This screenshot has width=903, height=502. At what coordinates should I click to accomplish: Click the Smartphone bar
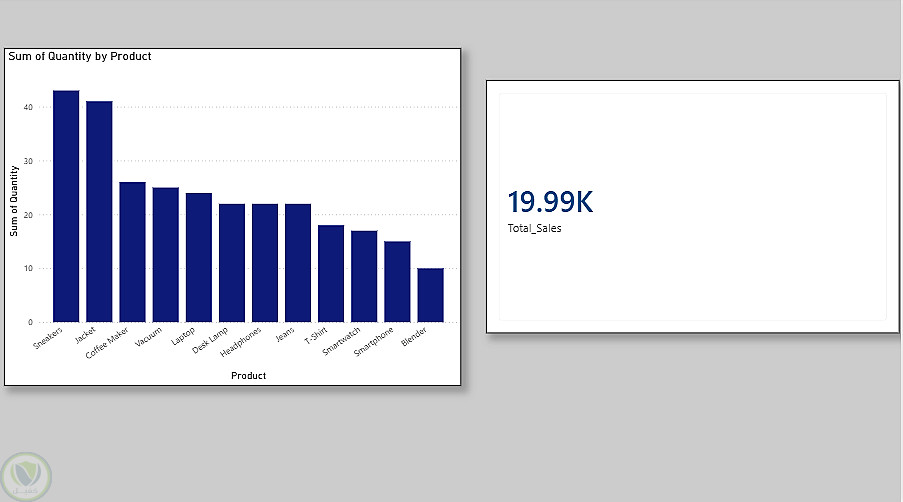397,282
